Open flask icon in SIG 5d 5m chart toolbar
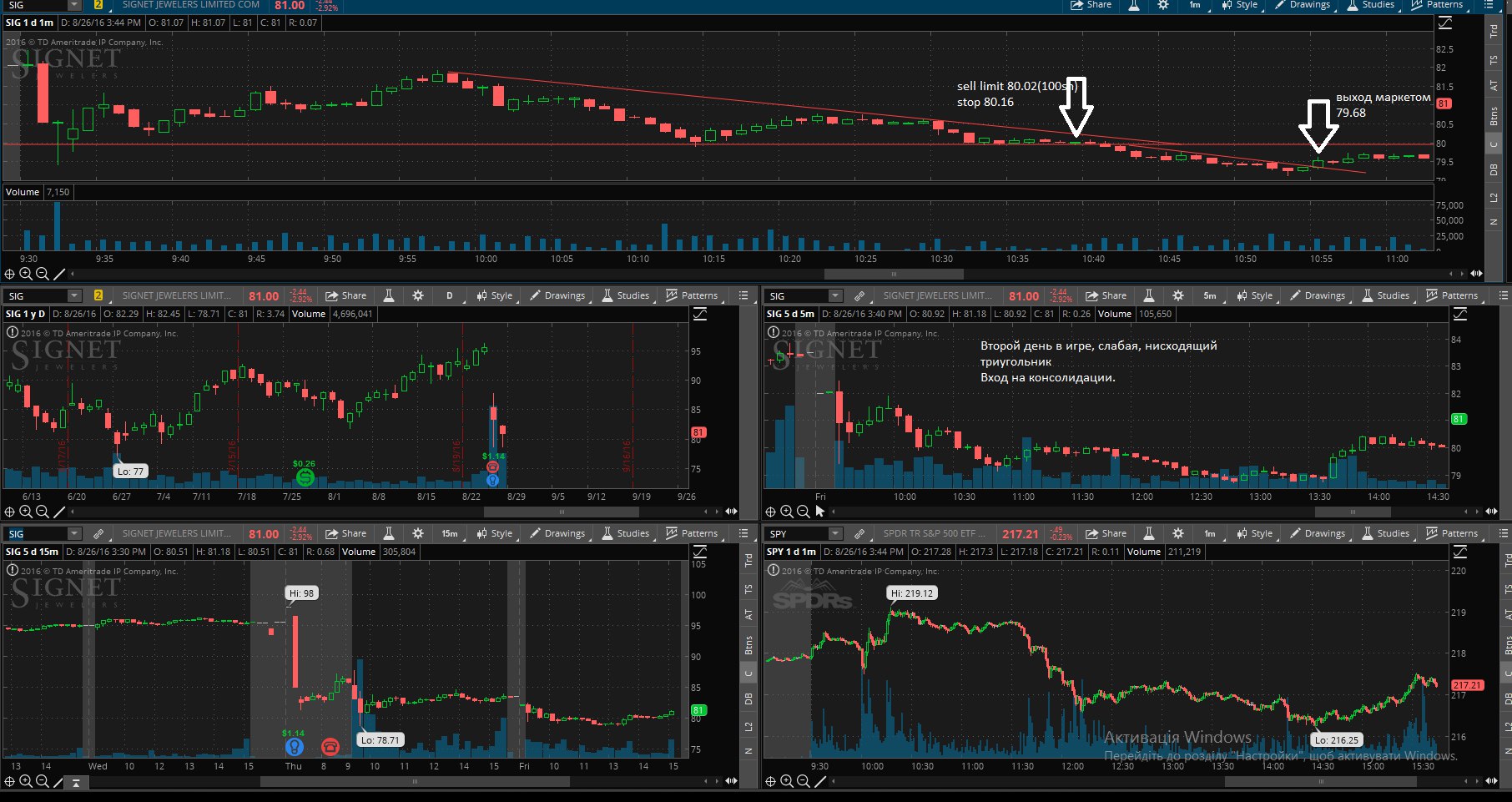 click(x=1149, y=295)
